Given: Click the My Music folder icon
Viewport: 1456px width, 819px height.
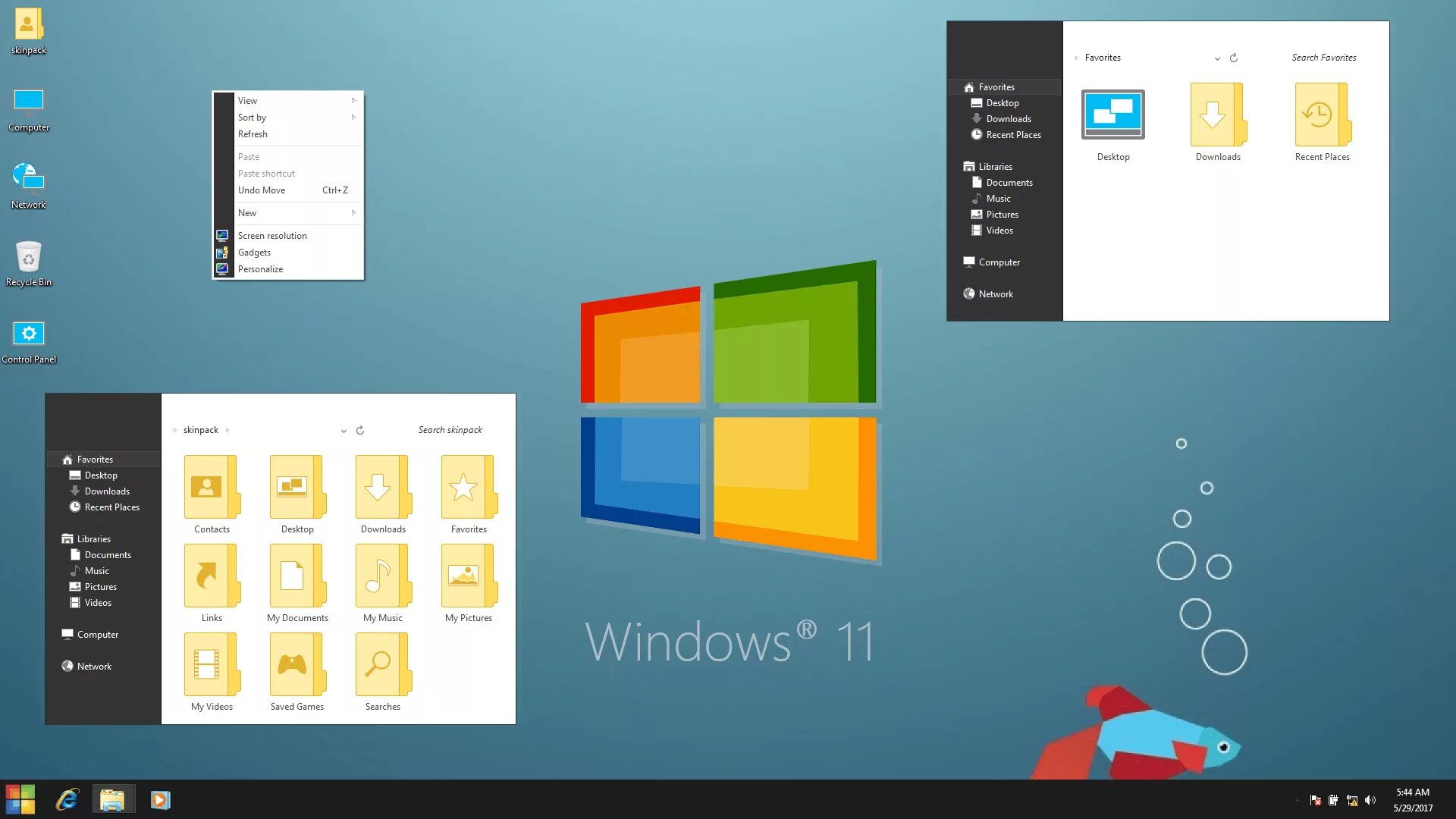Looking at the screenshot, I should [382, 576].
